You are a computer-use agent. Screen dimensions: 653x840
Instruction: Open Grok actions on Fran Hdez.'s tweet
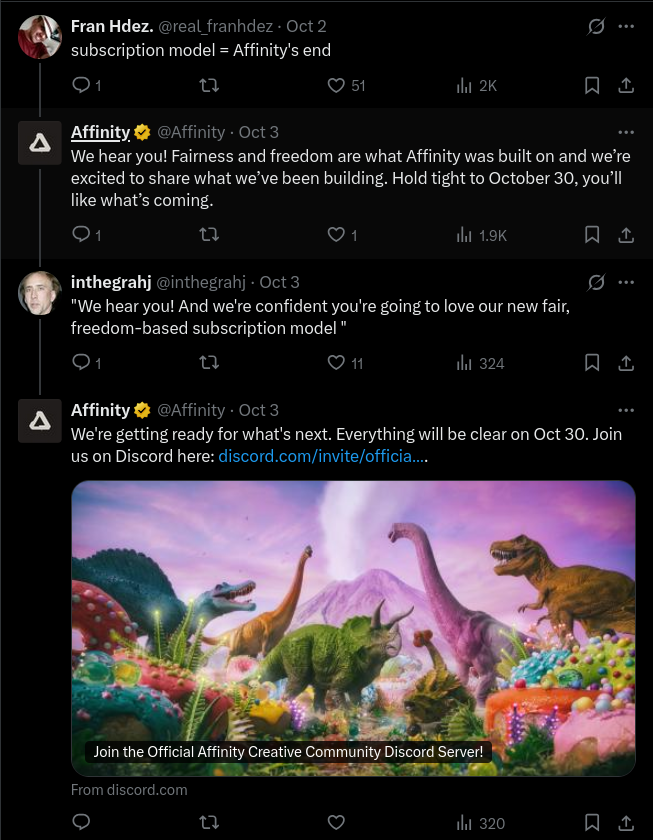(596, 27)
